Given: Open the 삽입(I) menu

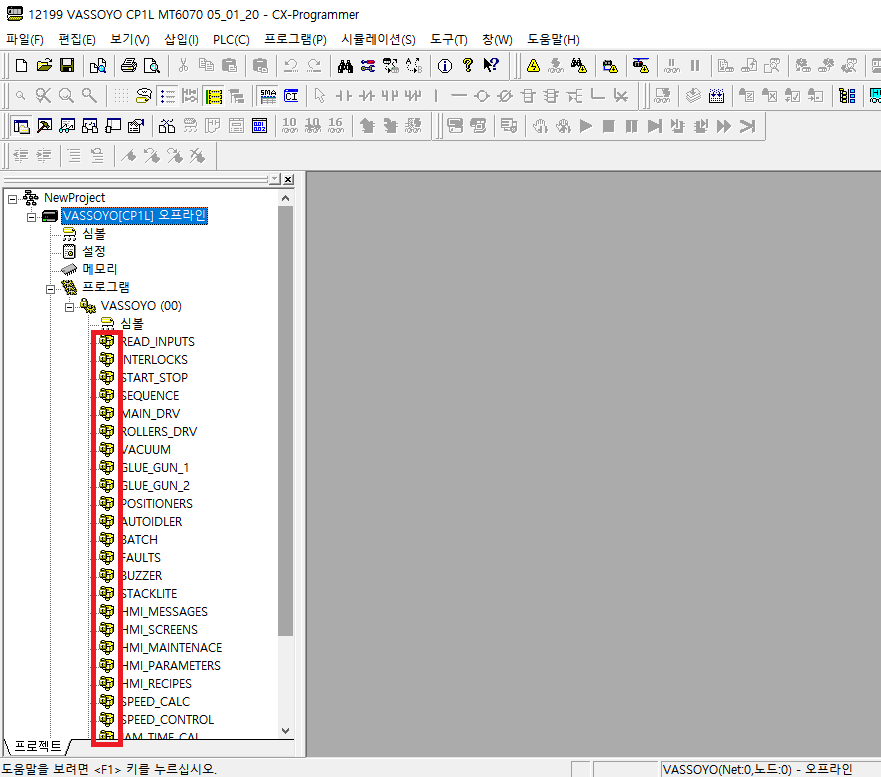Looking at the screenshot, I should (x=181, y=39).
